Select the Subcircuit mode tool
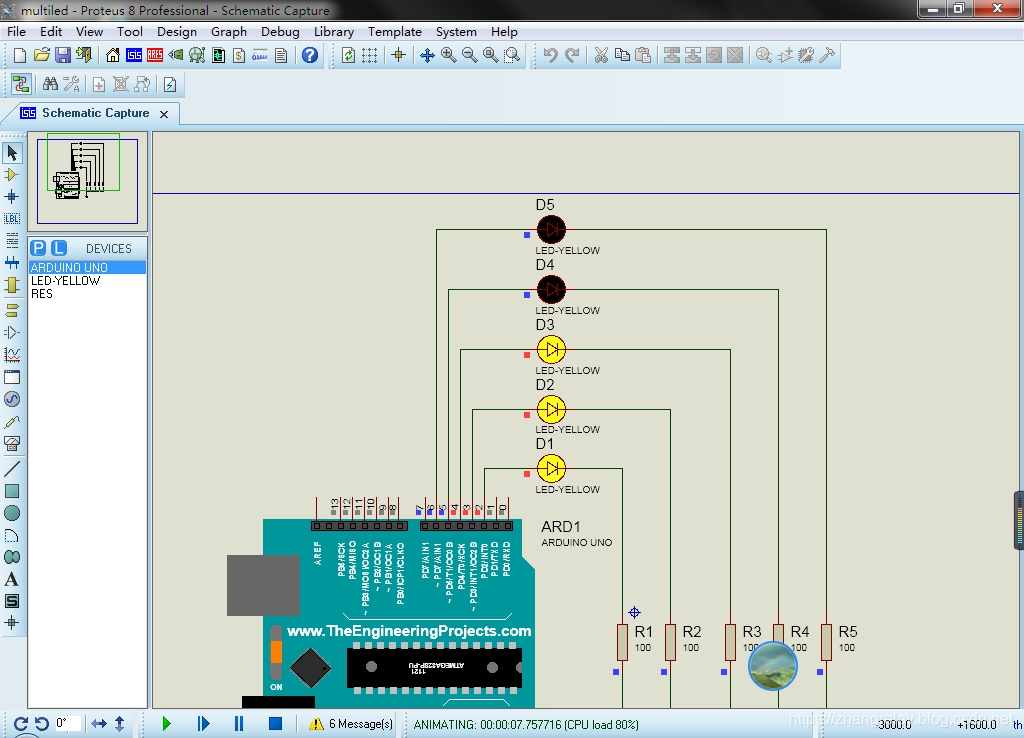 click(x=12, y=285)
